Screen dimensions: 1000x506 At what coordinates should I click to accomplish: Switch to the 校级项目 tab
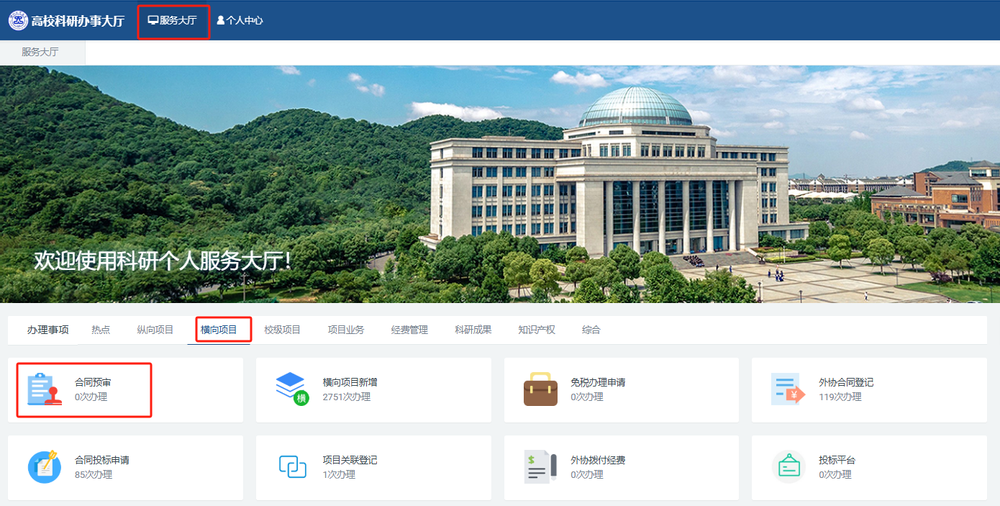283,330
